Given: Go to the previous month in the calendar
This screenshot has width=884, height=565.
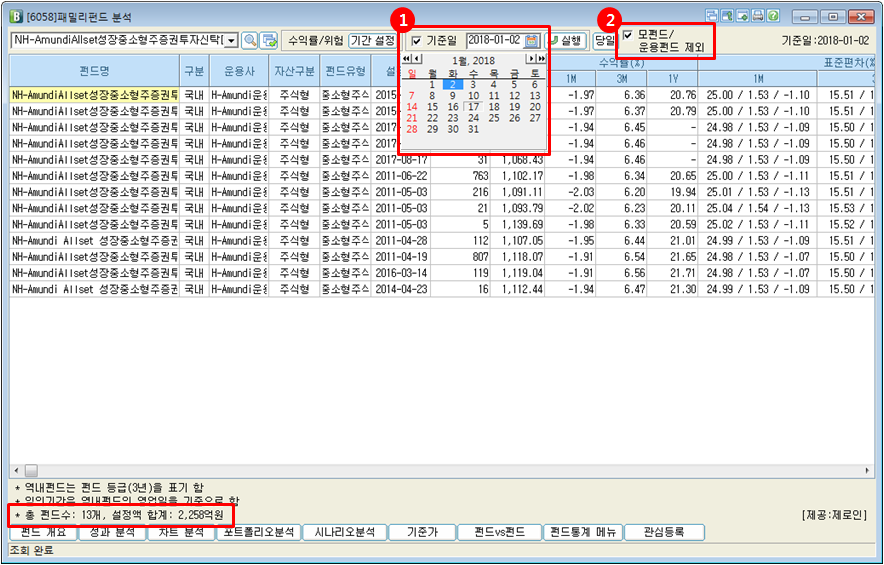Looking at the screenshot, I should tap(417, 59).
